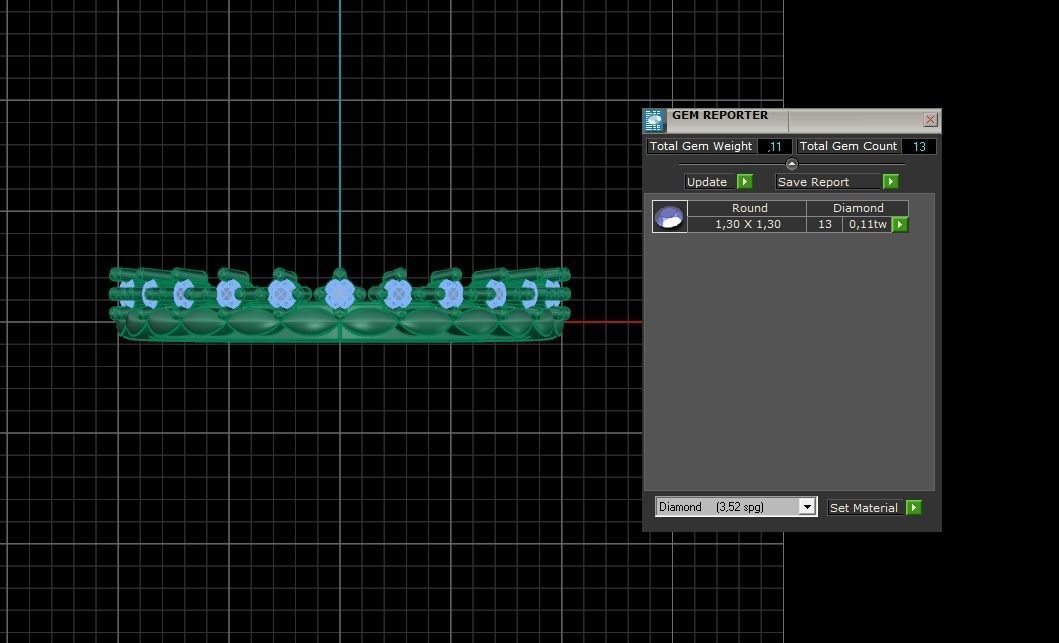Open the Diamond (3,52 spg) material dropdown
The height and width of the screenshot is (643, 1059).
[735, 507]
